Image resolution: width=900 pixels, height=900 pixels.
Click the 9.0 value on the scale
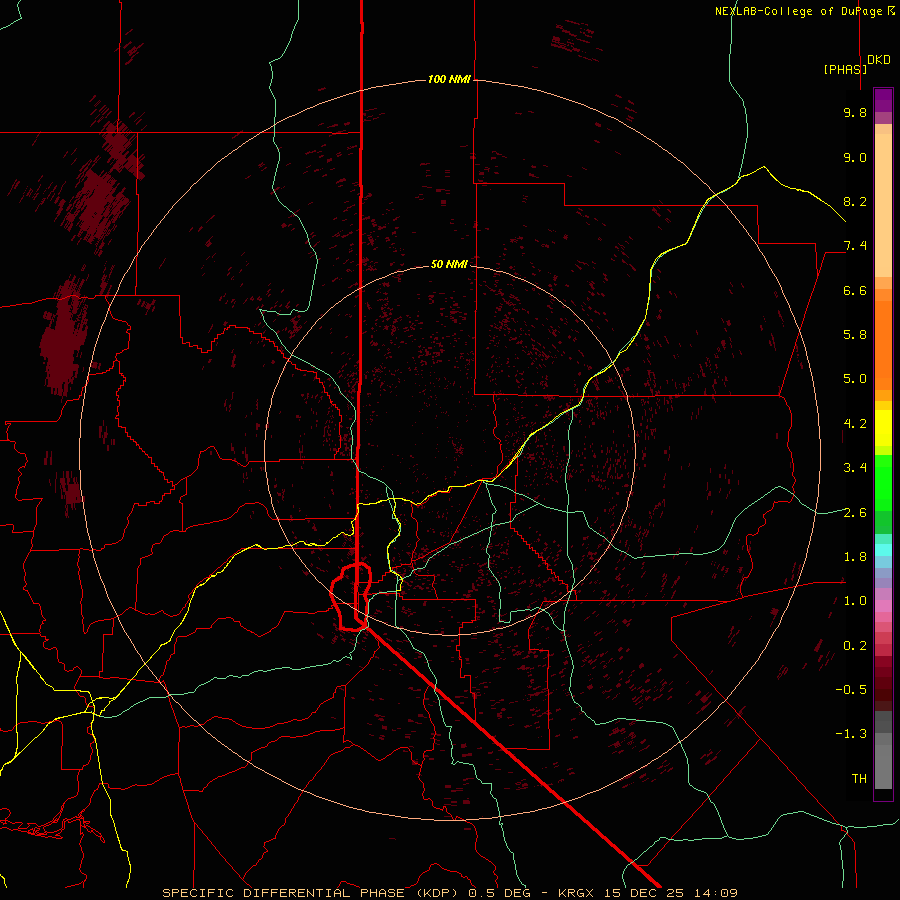(855, 157)
